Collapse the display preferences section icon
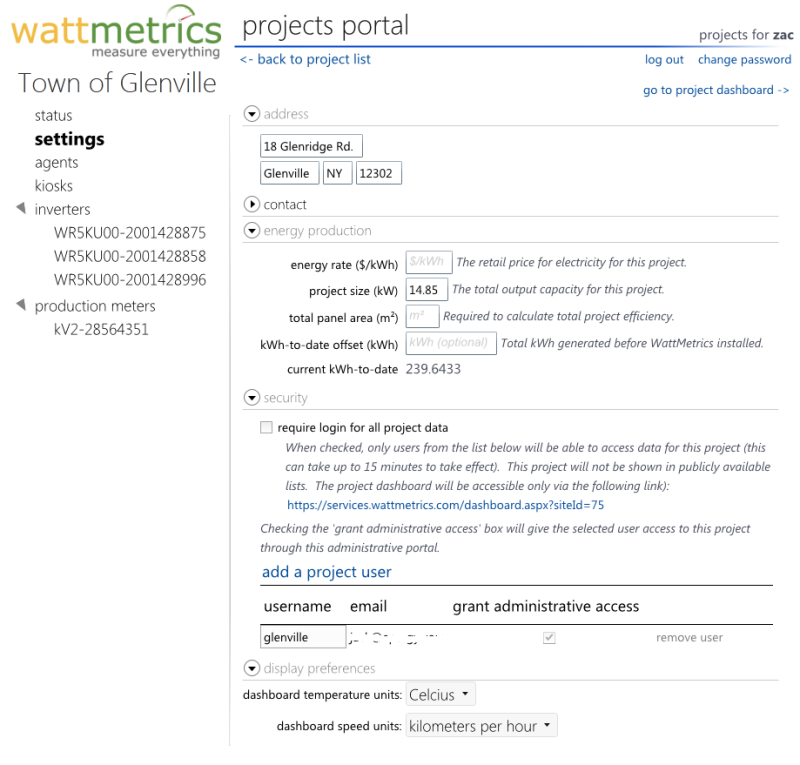The image size is (800, 765). 252,668
